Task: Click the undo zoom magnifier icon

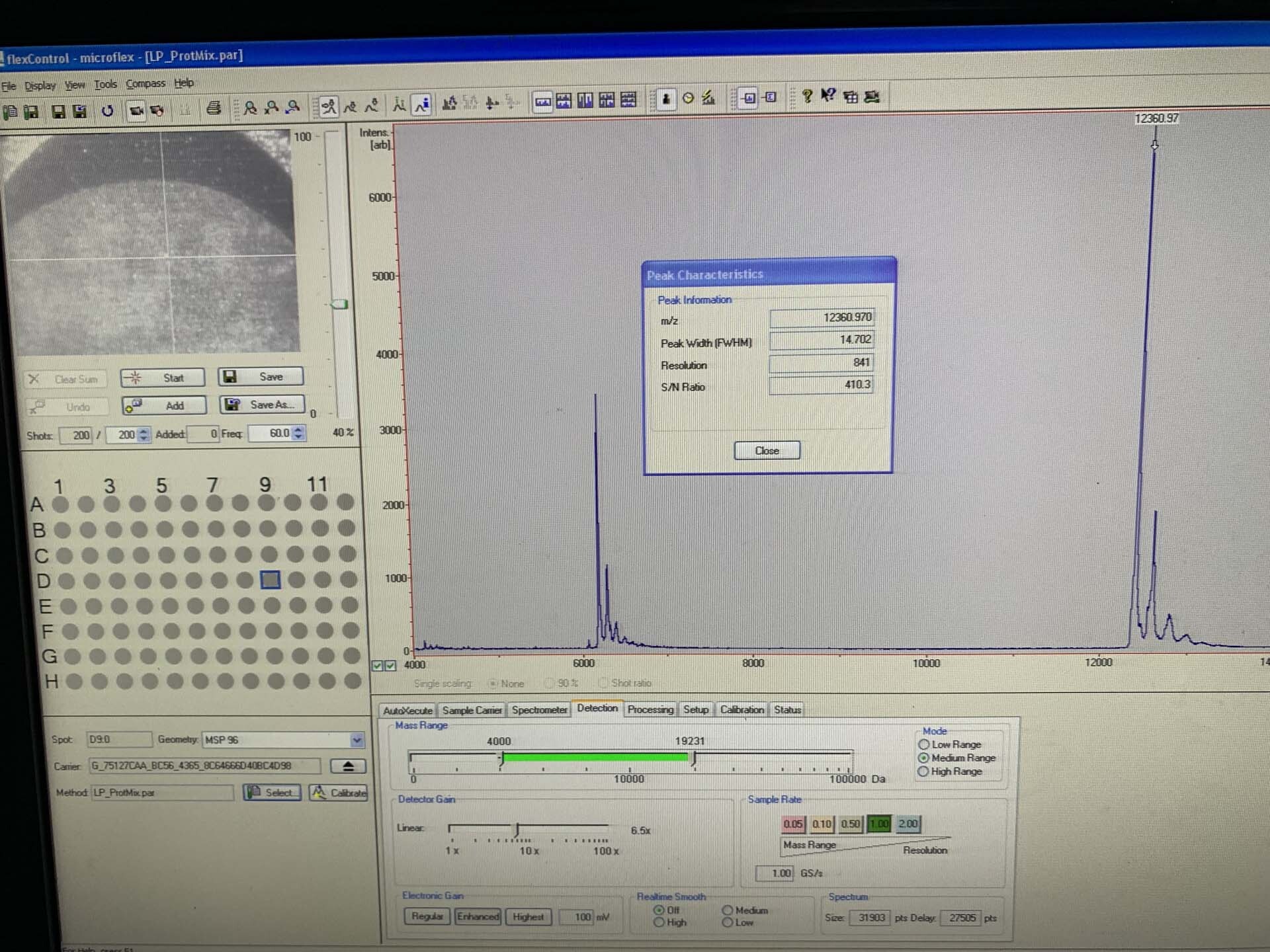Action: 293,106
